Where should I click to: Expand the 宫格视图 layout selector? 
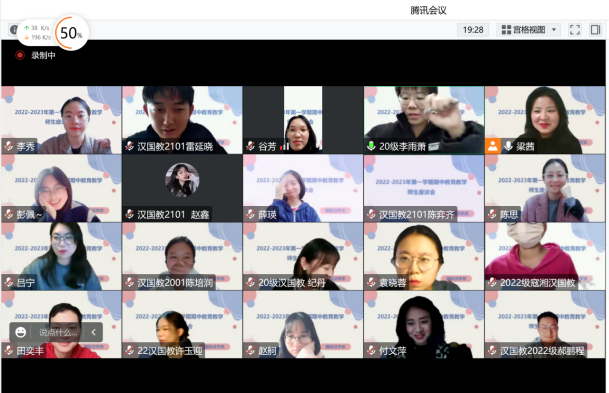[528, 30]
